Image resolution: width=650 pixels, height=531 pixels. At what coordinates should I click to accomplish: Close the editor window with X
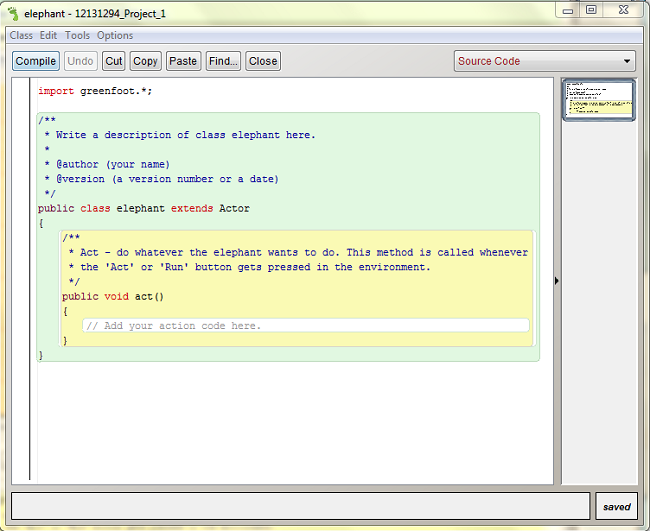pos(623,10)
